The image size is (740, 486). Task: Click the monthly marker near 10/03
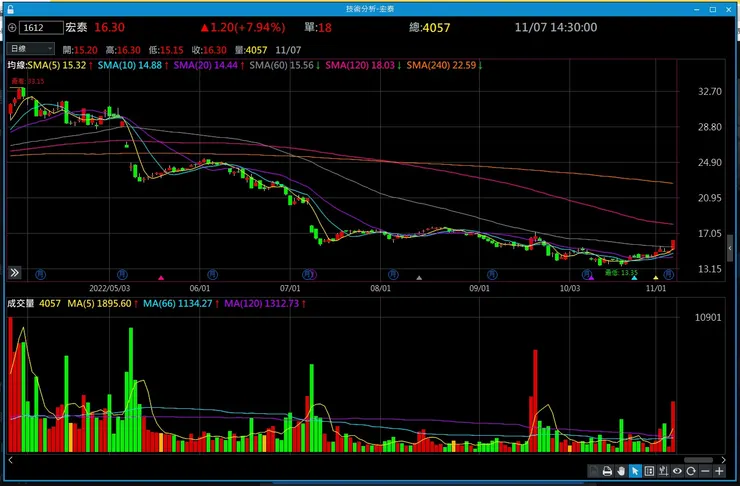point(586,274)
